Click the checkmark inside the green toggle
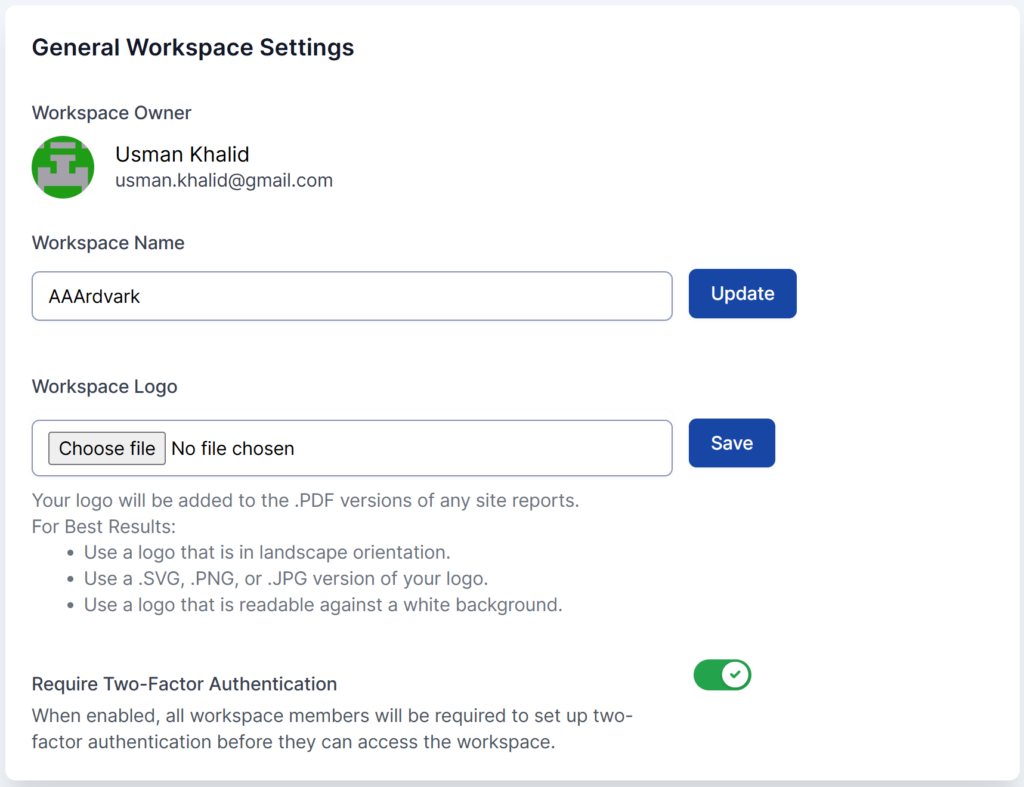This screenshot has width=1024, height=787. (736, 675)
